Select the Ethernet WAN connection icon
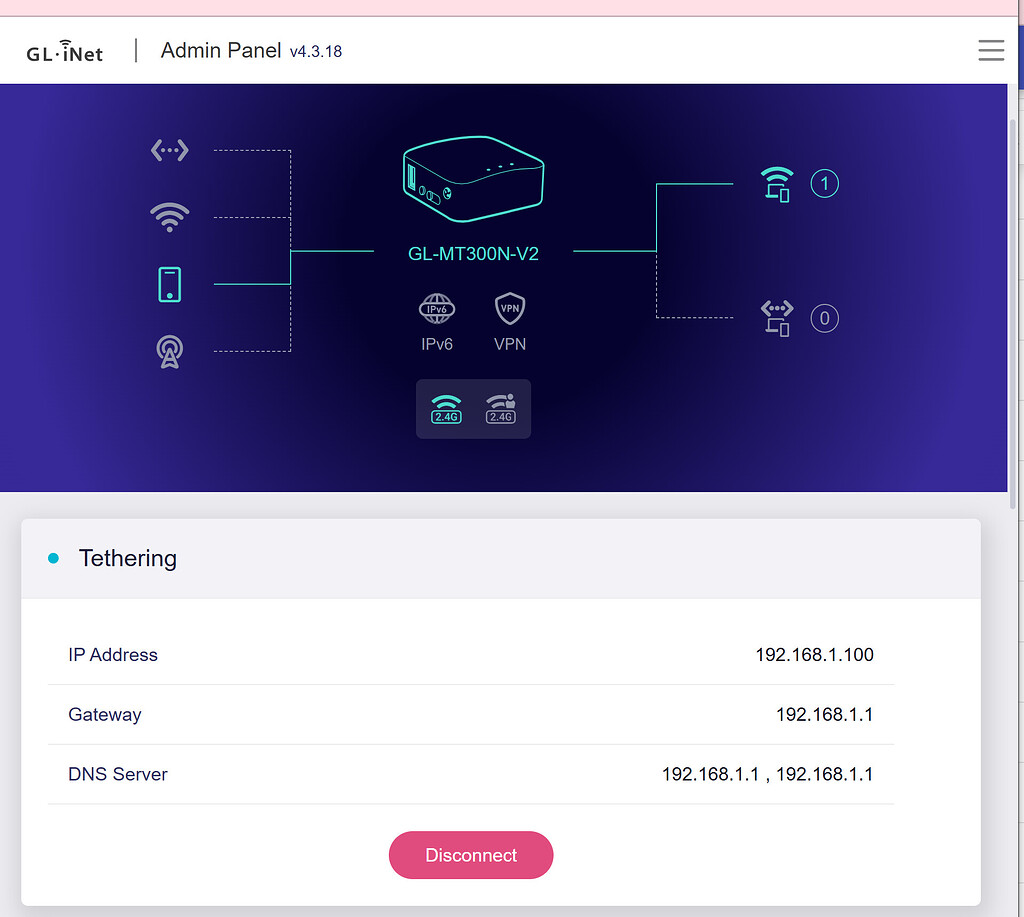Screen dimensions: 1024x917 169,150
